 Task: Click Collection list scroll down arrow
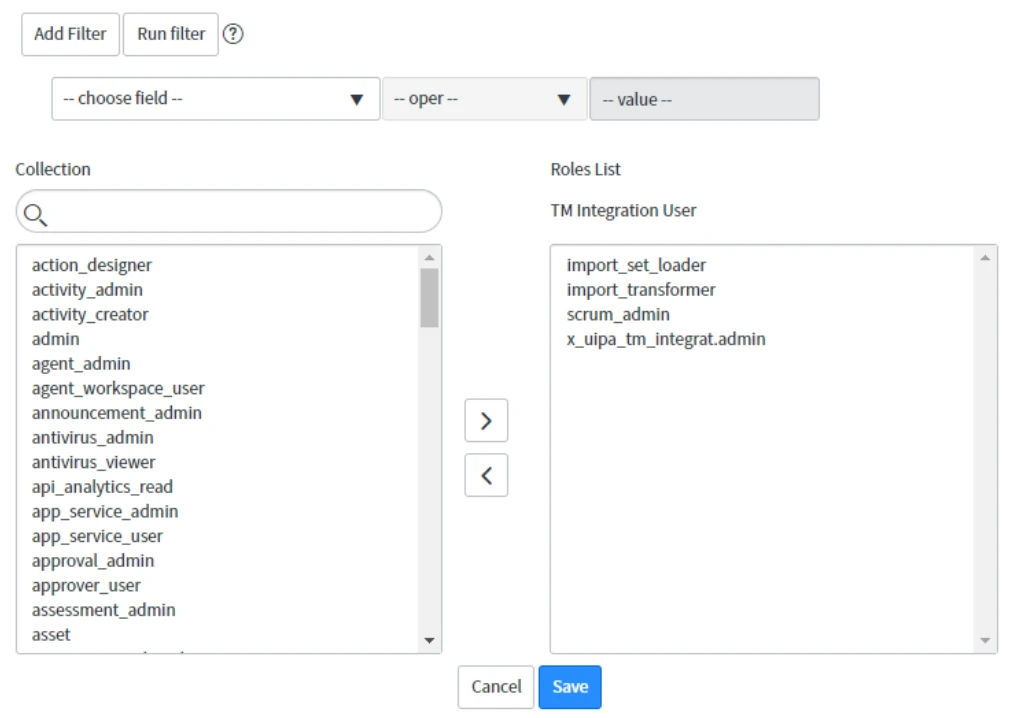pos(429,640)
